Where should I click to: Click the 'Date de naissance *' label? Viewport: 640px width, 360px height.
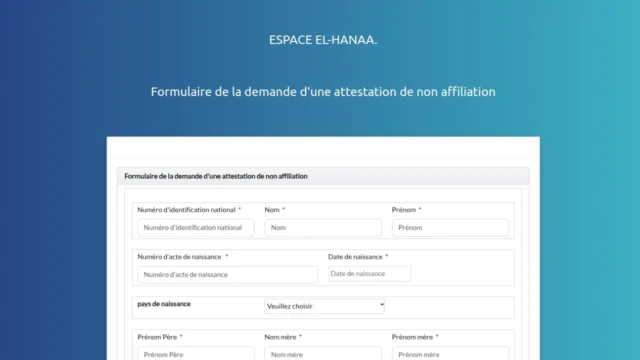click(358, 257)
